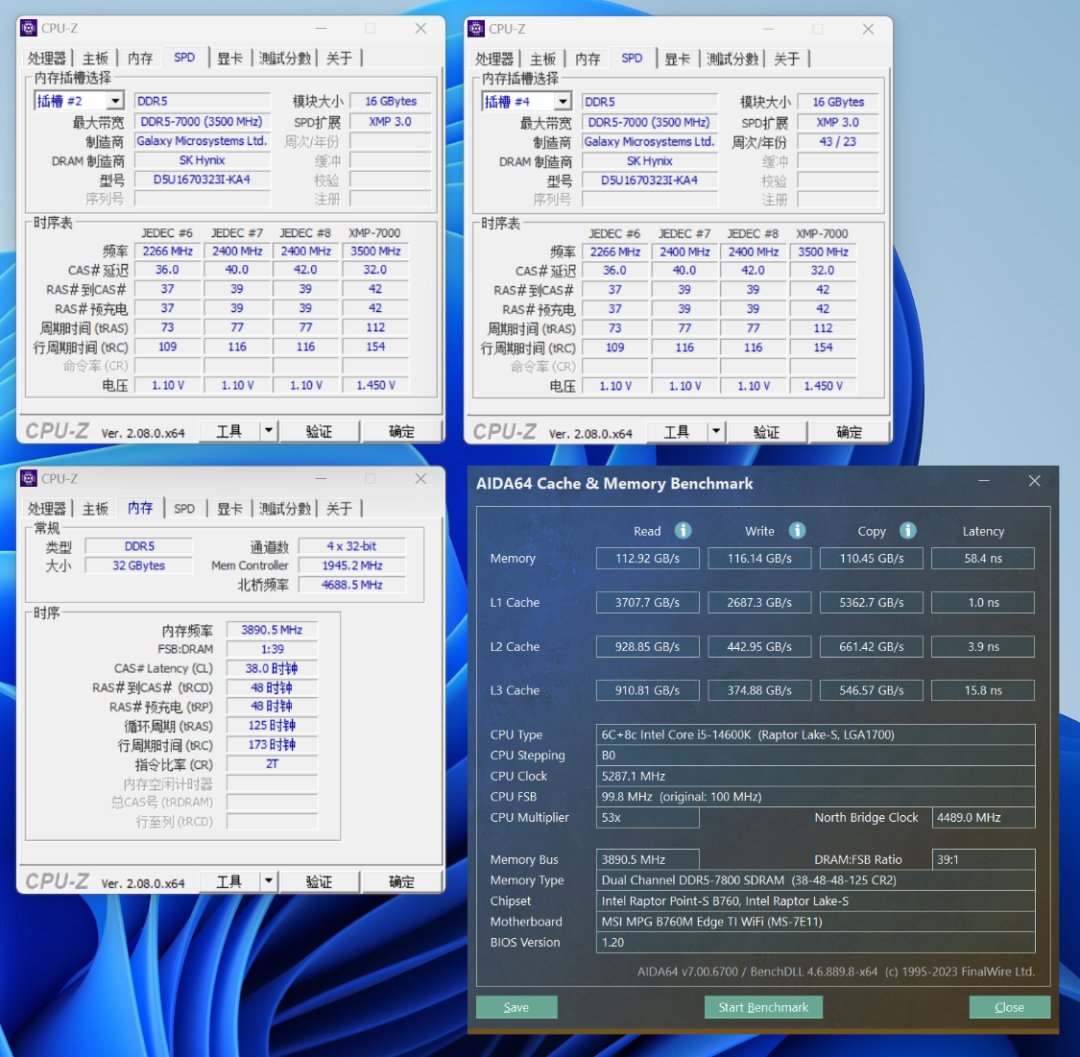Expand tools arrow in slot #2 CPU-Z window
Image resolution: width=1080 pixels, height=1057 pixels.
pos(269,431)
